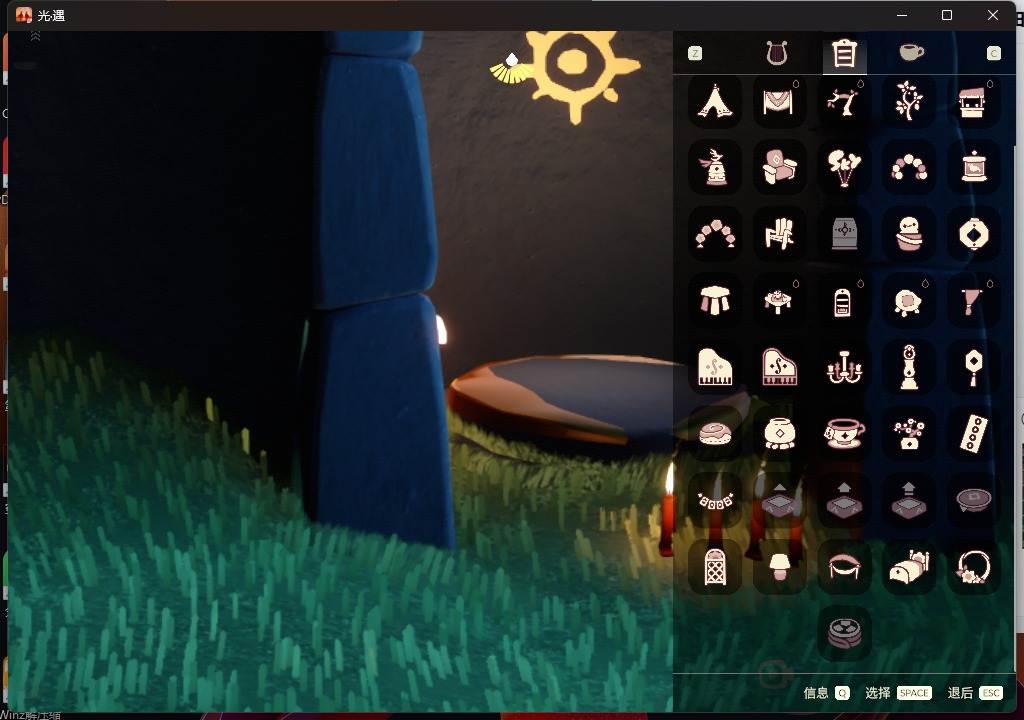
Task: Choose the small tea table prop
Action: point(778,301)
